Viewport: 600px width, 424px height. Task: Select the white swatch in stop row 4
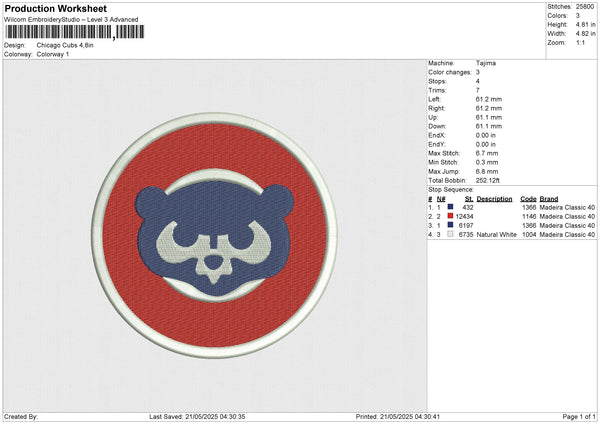click(x=450, y=234)
